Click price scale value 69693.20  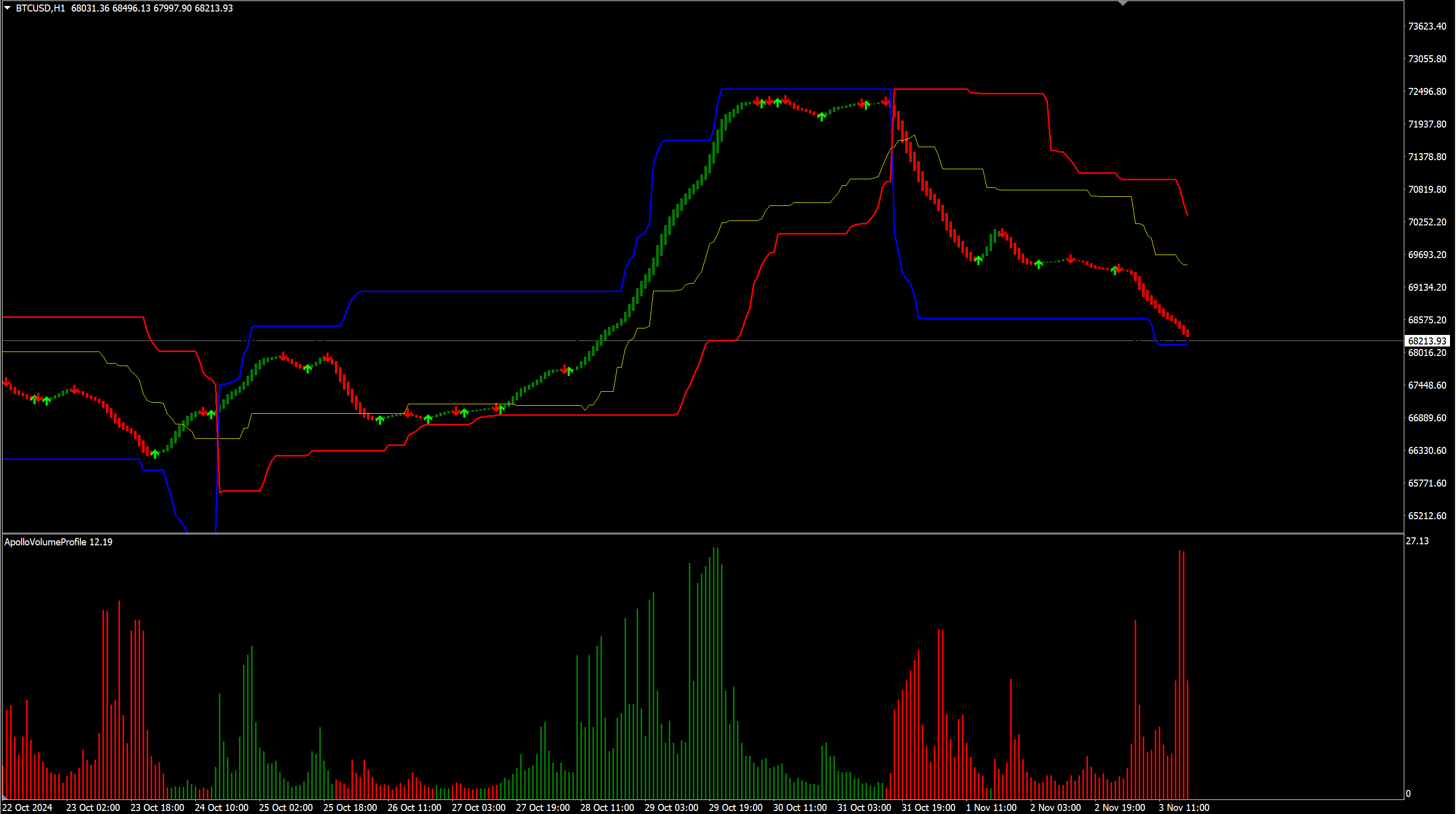[1427, 255]
